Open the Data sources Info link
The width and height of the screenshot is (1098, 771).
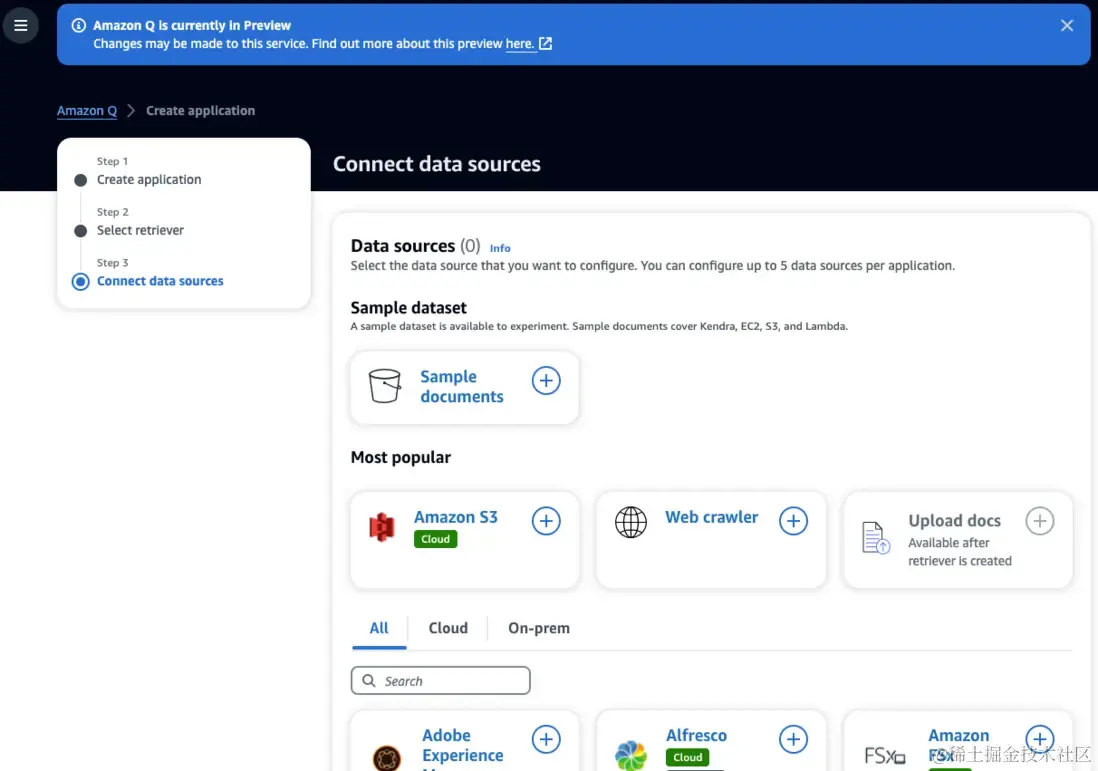[x=500, y=248]
